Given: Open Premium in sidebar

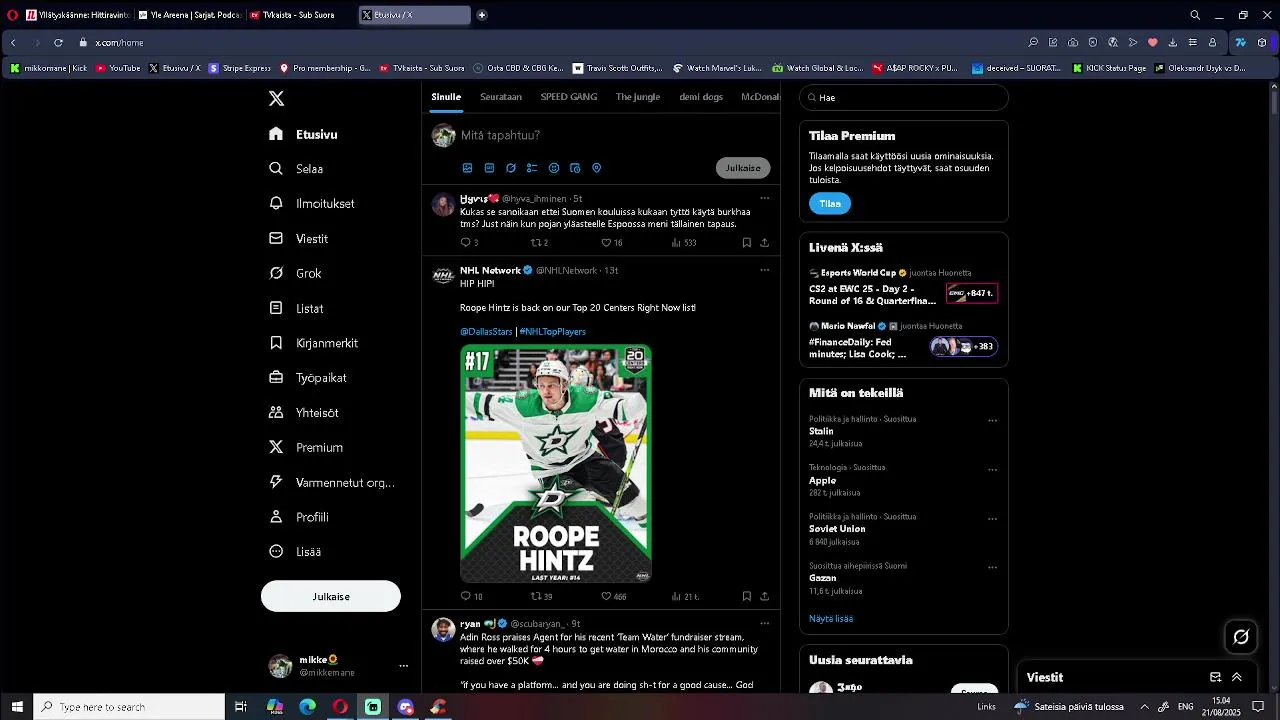Looking at the screenshot, I should click(306, 448).
